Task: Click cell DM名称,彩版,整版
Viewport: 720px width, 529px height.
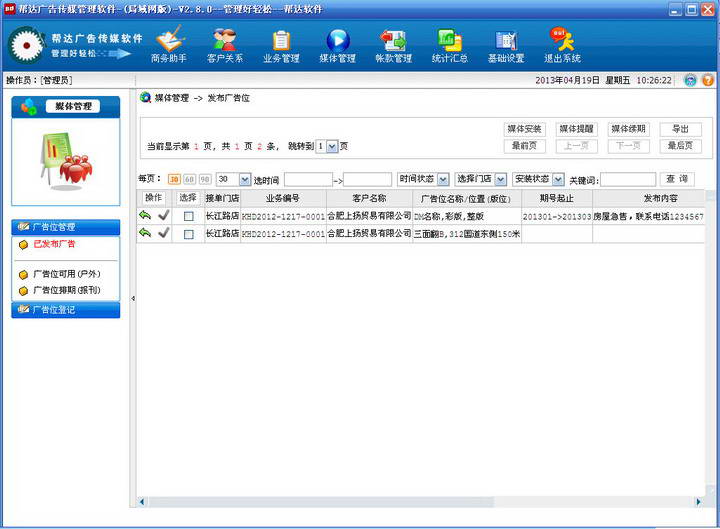Action: click(467, 216)
